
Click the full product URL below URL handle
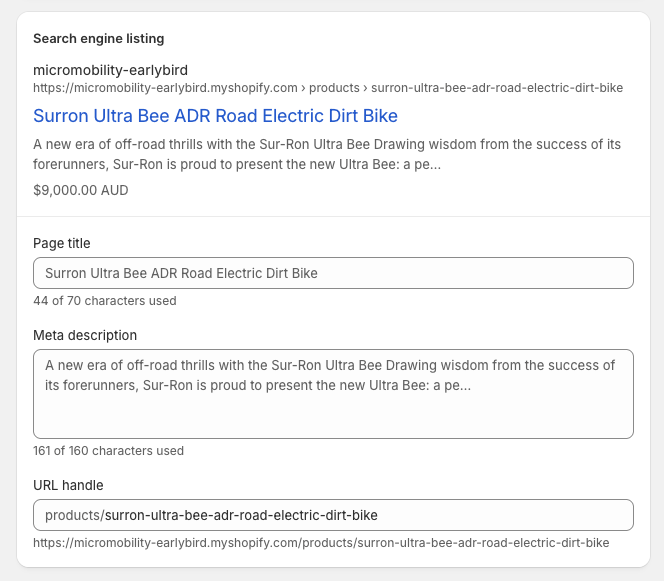coord(321,543)
